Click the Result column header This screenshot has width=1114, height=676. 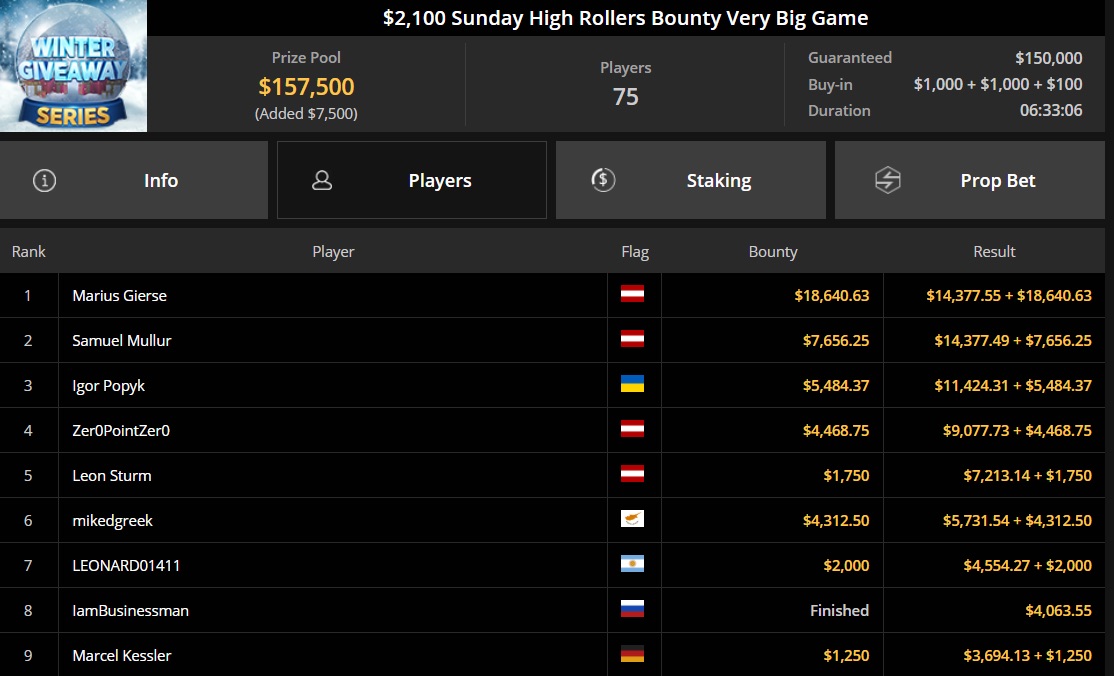[x=994, y=252]
